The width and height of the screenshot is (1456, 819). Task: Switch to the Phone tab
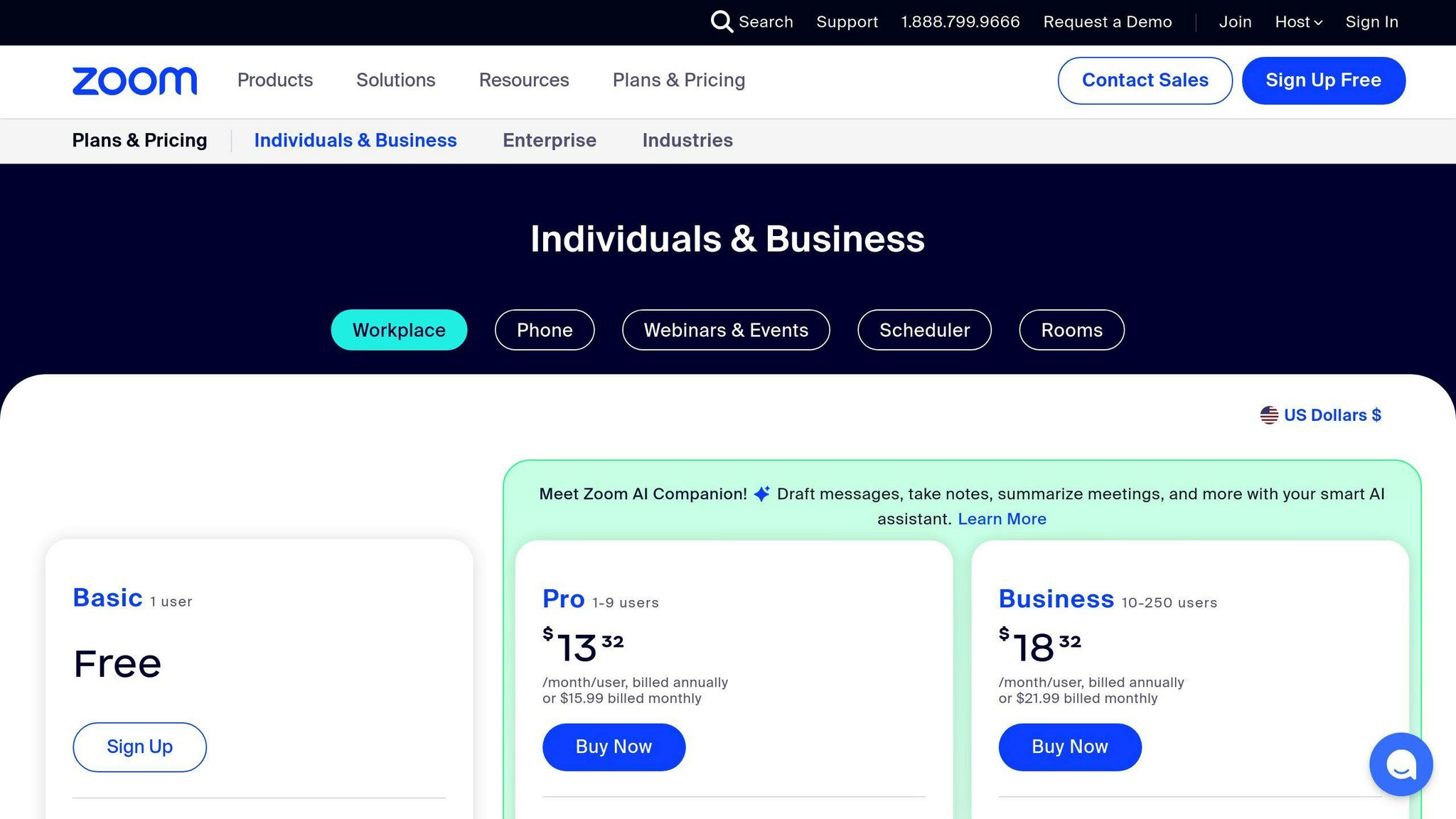545,330
